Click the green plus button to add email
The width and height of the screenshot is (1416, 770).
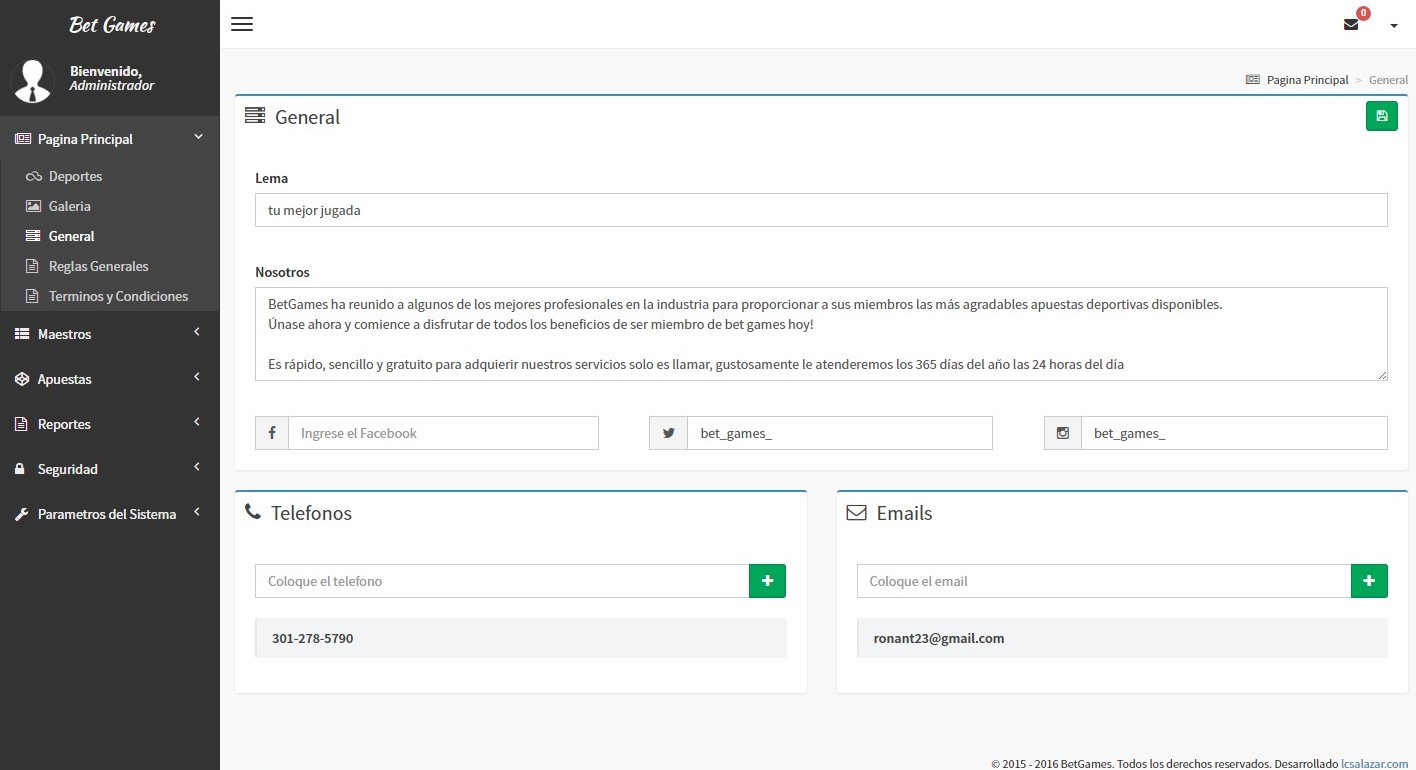[x=1369, y=581]
